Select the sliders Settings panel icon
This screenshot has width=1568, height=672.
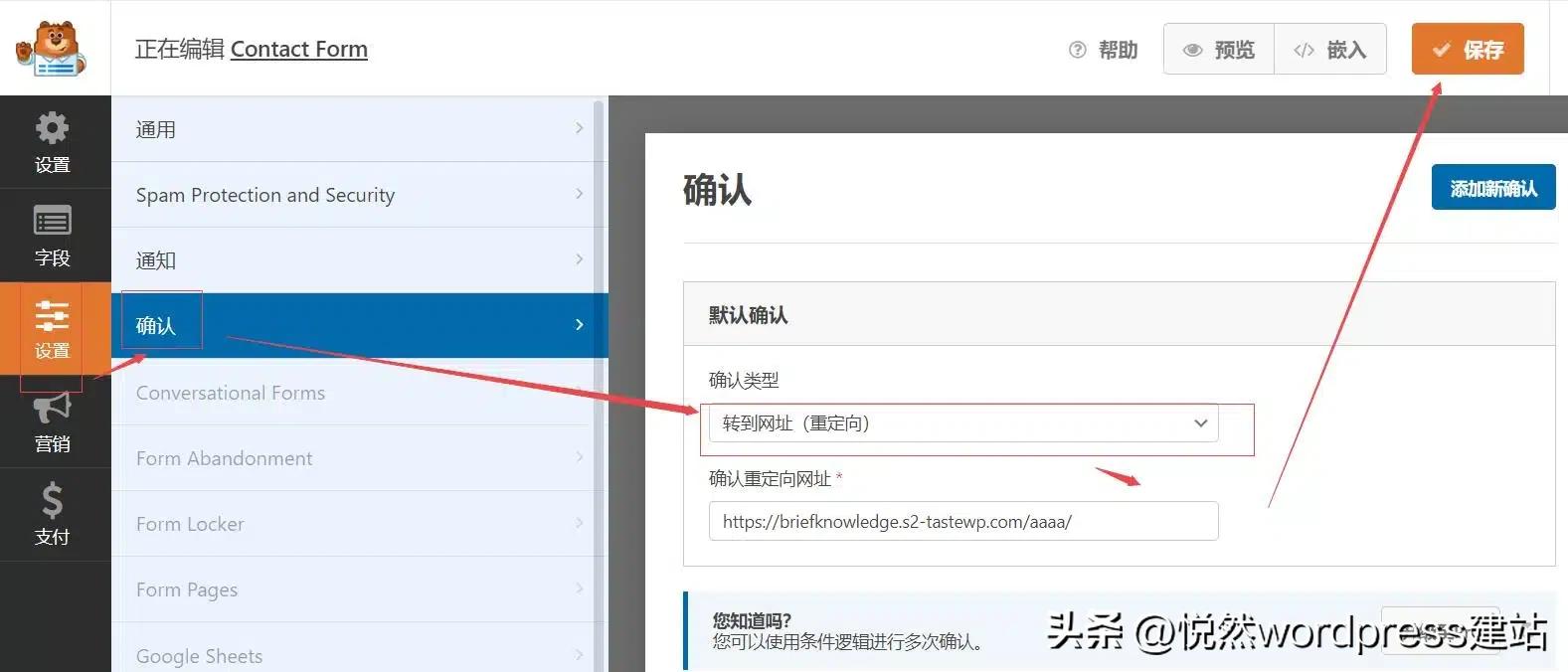(x=53, y=328)
